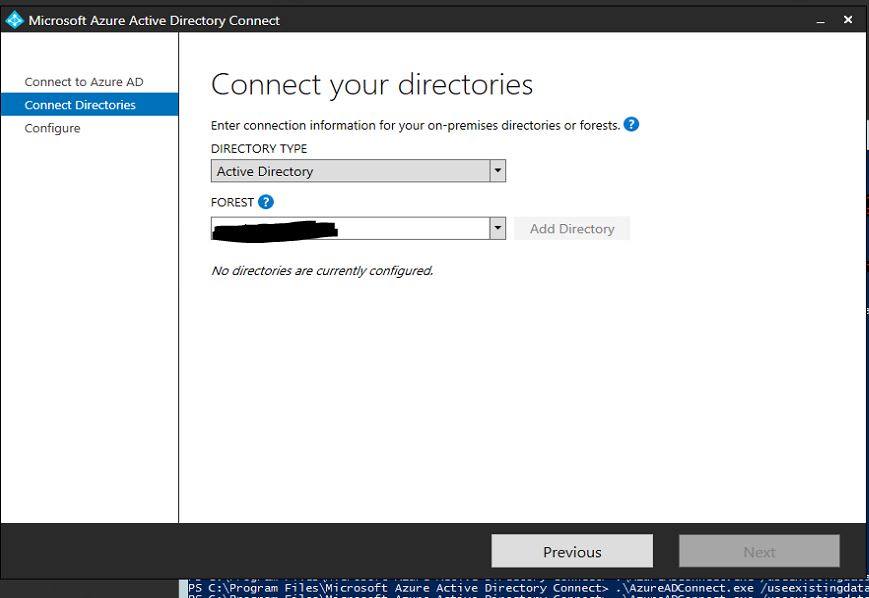This screenshot has height=598, width=869.
Task: Minimize the Azure AD Connect window
Action: pyautogui.click(x=820, y=21)
